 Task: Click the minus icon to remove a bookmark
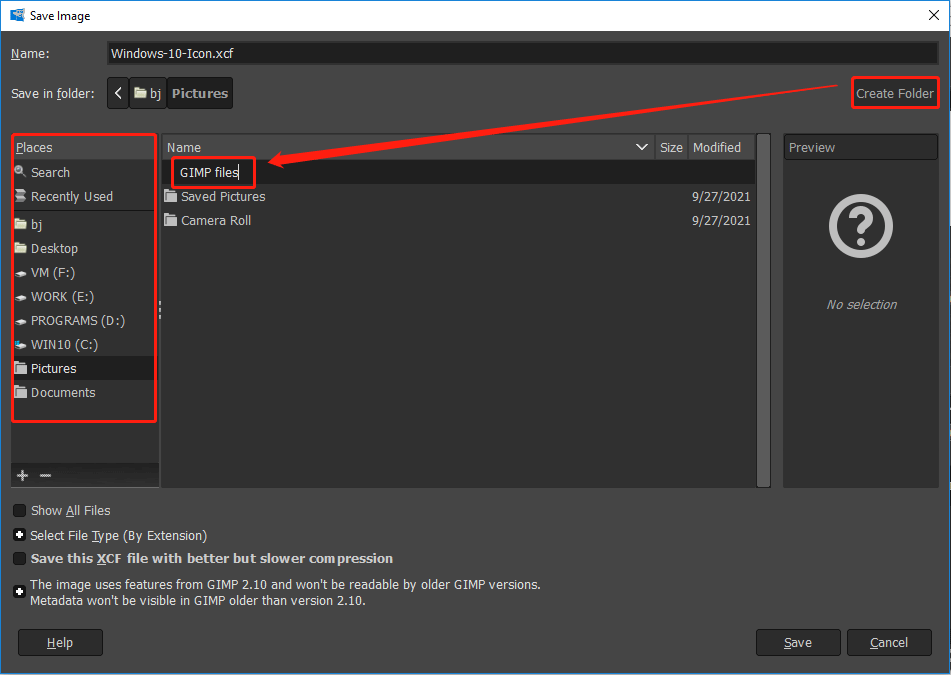(x=45, y=475)
